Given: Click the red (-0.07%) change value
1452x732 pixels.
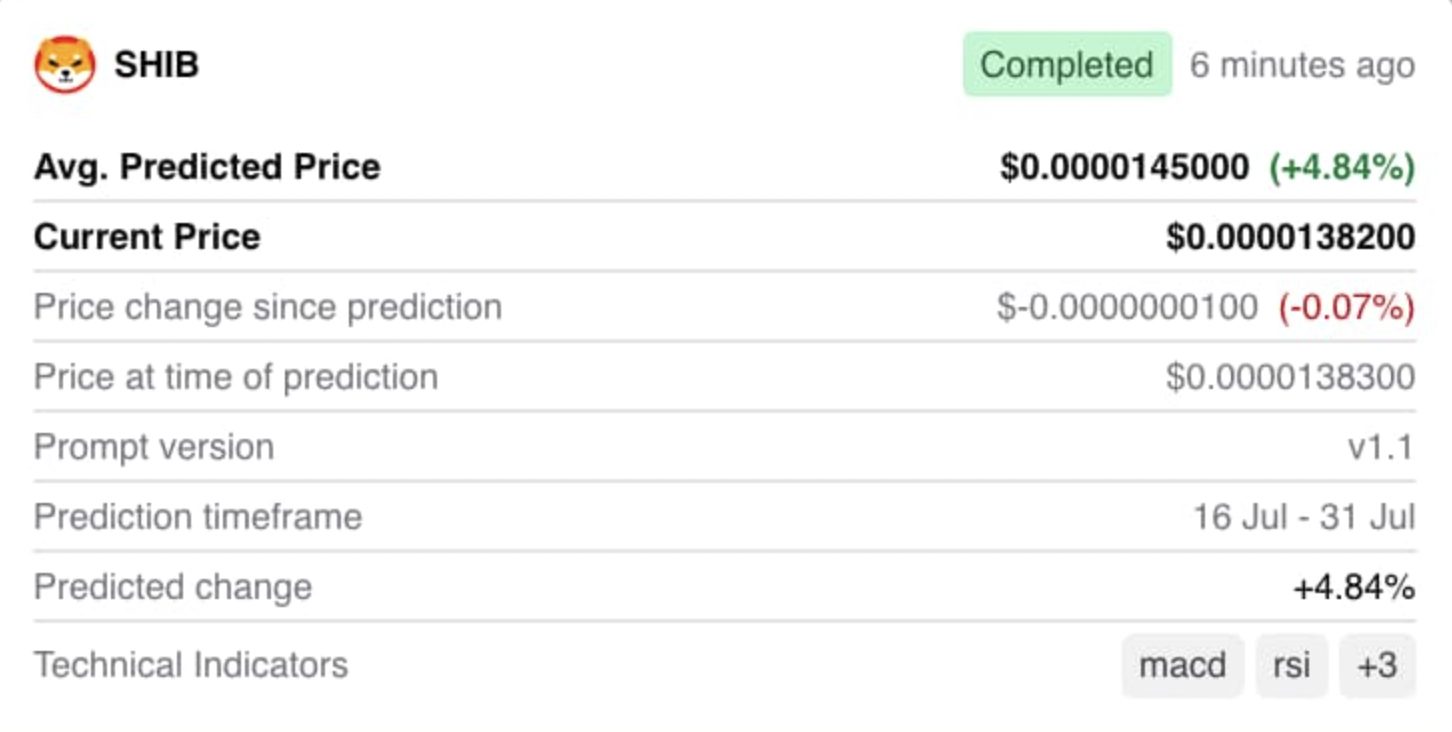Looking at the screenshot, I should pyautogui.click(x=1346, y=308).
